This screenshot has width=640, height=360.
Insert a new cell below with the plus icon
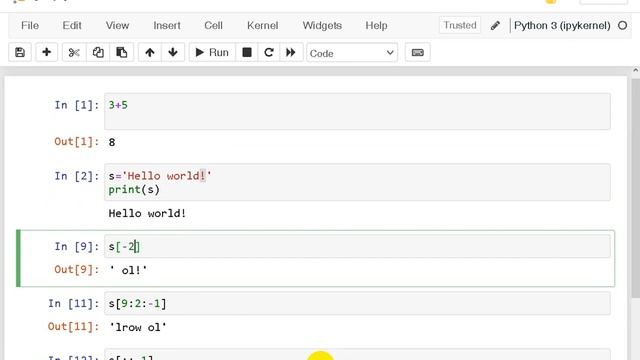pyautogui.click(x=47, y=53)
